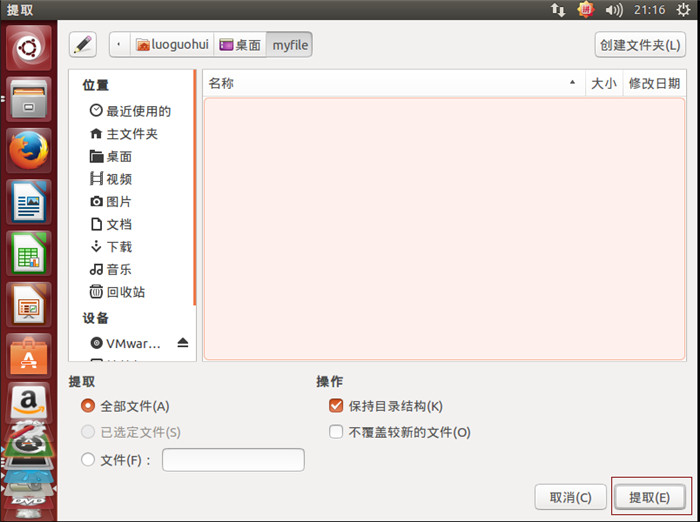Image resolution: width=700 pixels, height=522 pixels.
Task: Open the system gear menu
Action: (x=683, y=10)
